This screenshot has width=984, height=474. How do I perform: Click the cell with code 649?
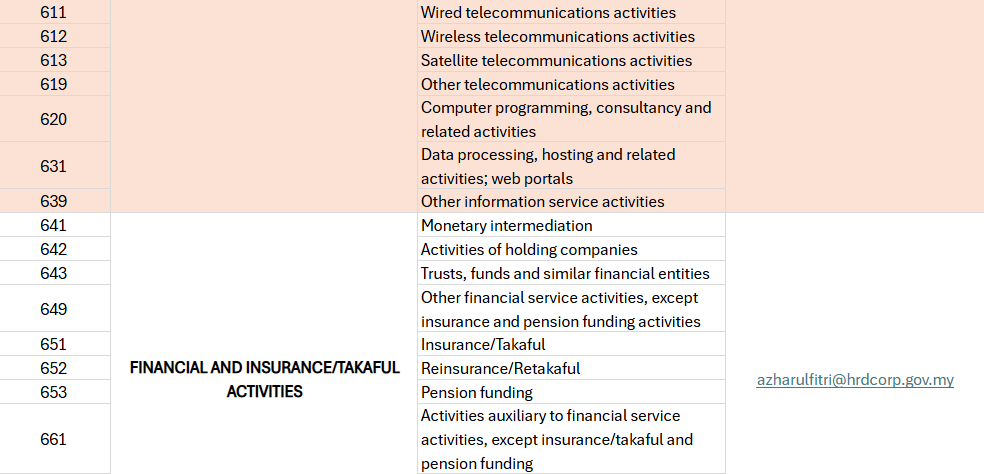54,309
